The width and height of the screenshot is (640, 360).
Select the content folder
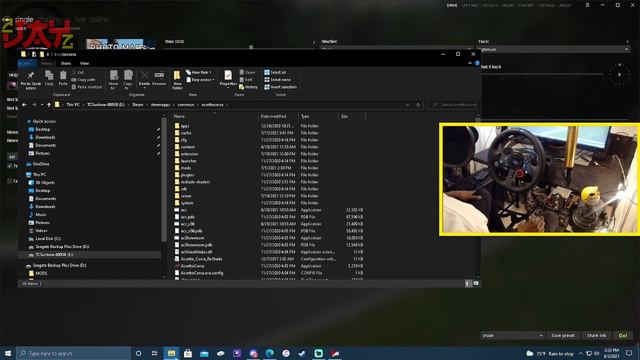point(188,147)
